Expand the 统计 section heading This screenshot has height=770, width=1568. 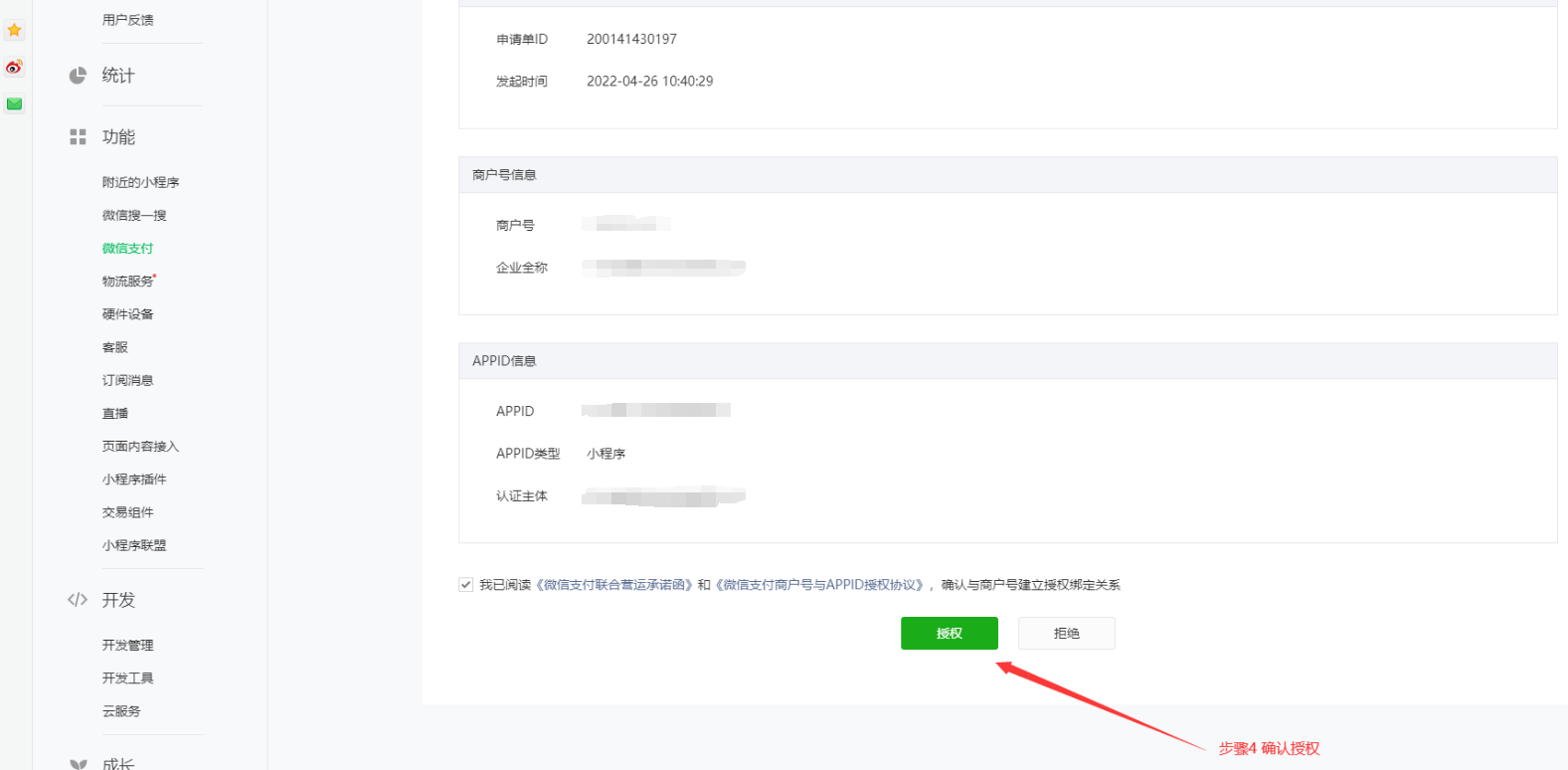(x=118, y=76)
